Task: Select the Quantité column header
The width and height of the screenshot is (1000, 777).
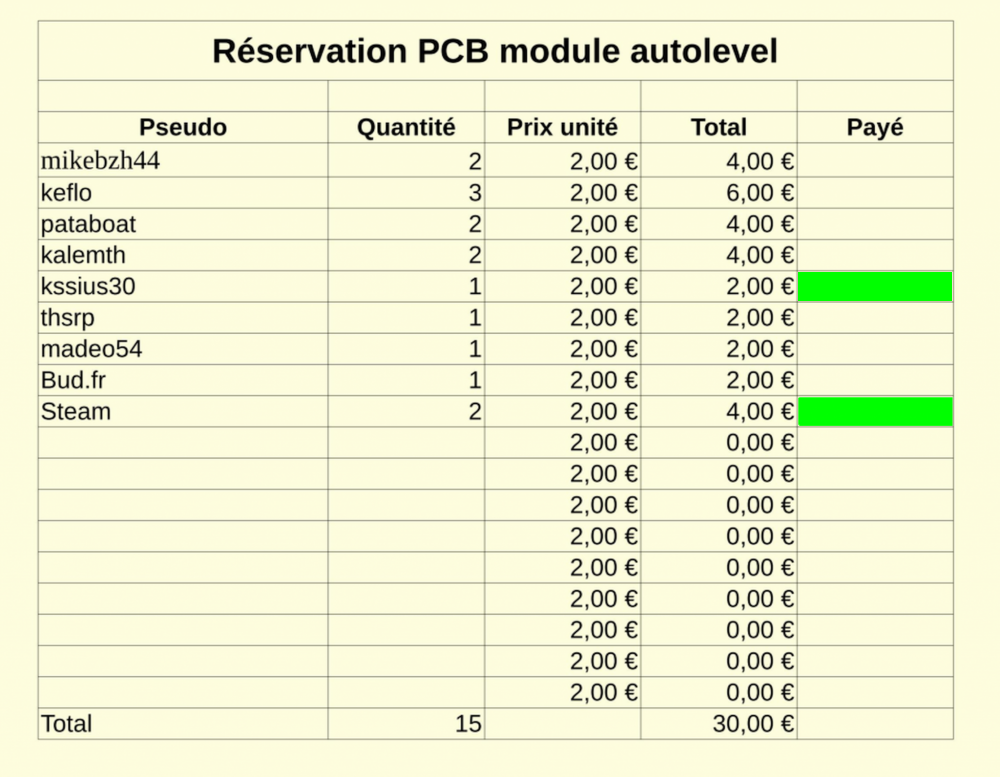Action: tap(406, 128)
